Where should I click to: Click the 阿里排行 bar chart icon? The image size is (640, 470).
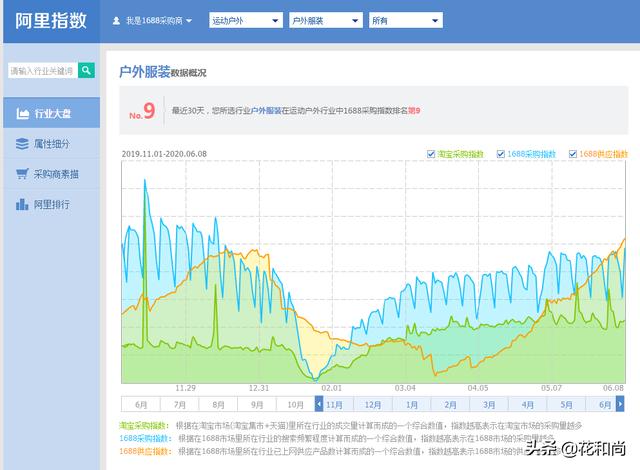tap(22, 204)
